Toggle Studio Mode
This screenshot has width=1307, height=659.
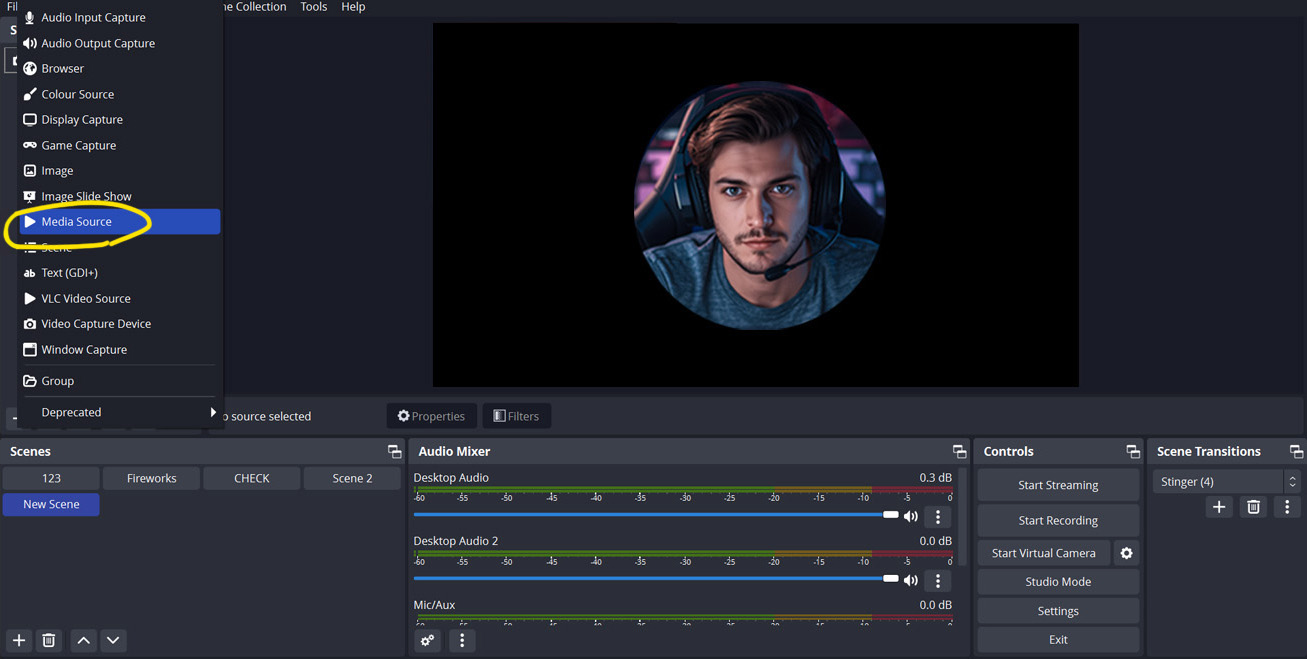[x=1057, y=582]
